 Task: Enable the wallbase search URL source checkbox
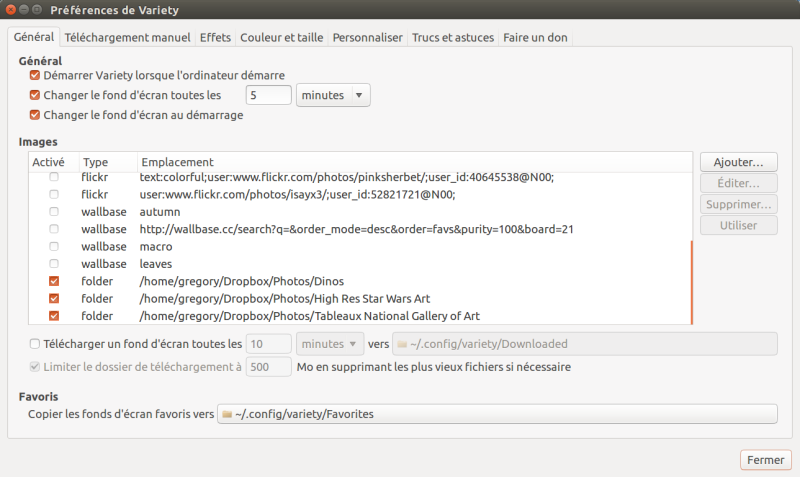tap(54, 229)
